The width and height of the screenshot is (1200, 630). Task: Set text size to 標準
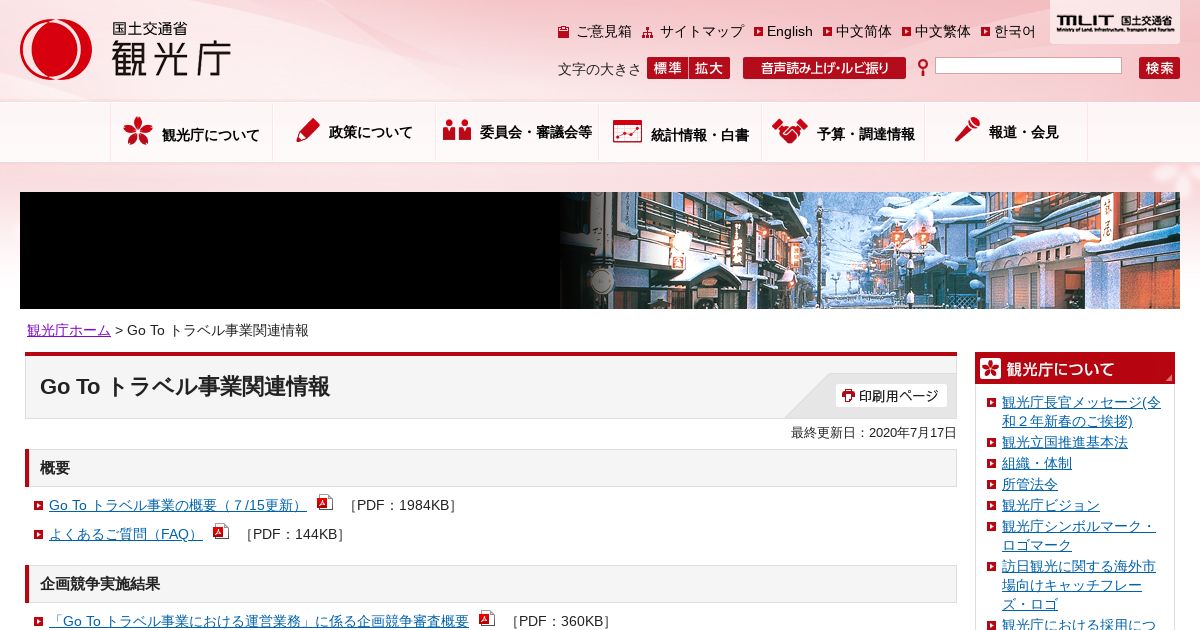[x=667, y=68]
